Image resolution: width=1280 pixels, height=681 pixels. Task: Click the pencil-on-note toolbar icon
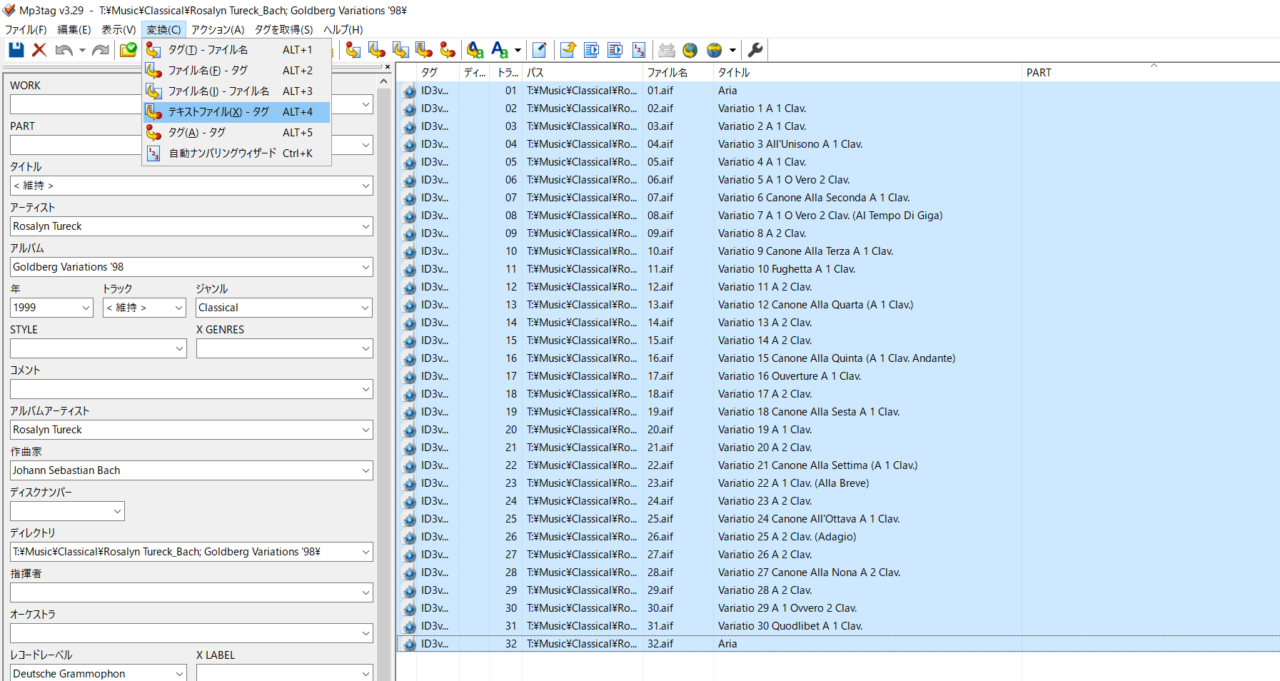pyautogui.click(x=540, y=50)
